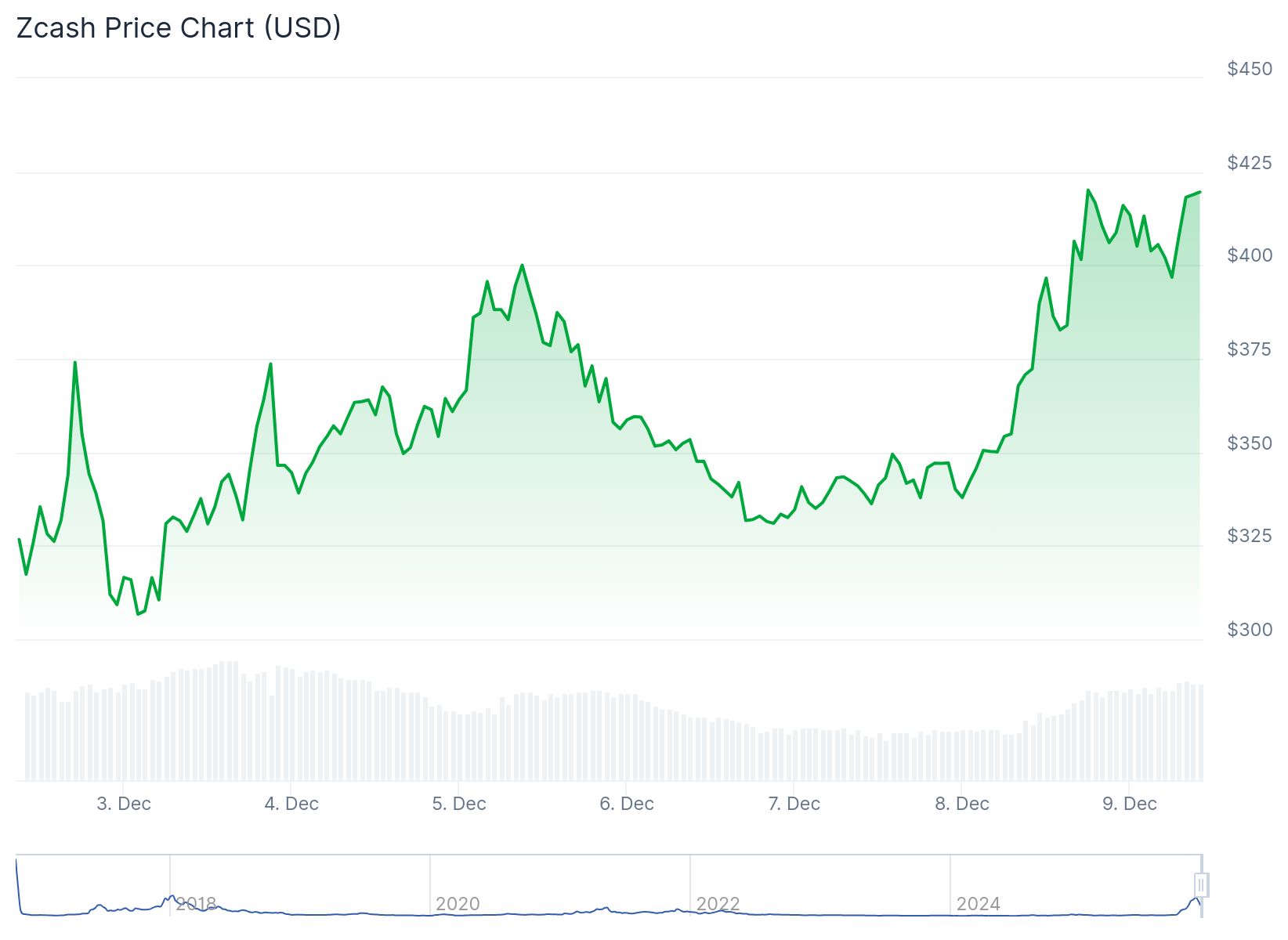Click the 2024 label in navigator
Viewport: 1288px width, 940px height.
[x=978, y=904]
